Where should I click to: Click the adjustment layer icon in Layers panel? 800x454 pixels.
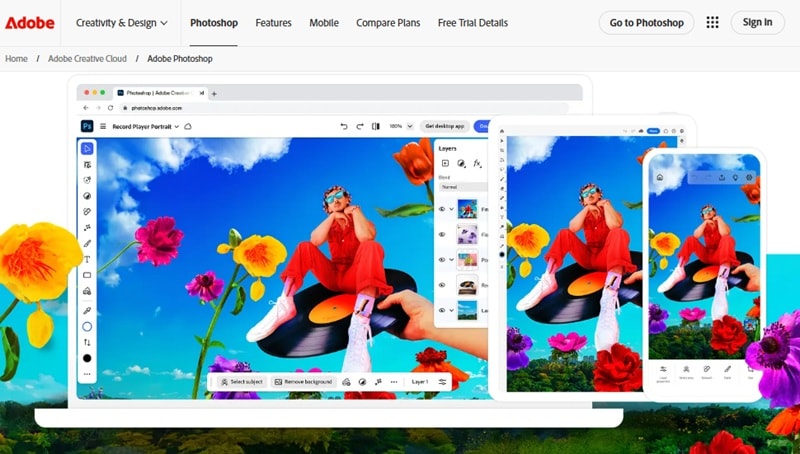461,163
